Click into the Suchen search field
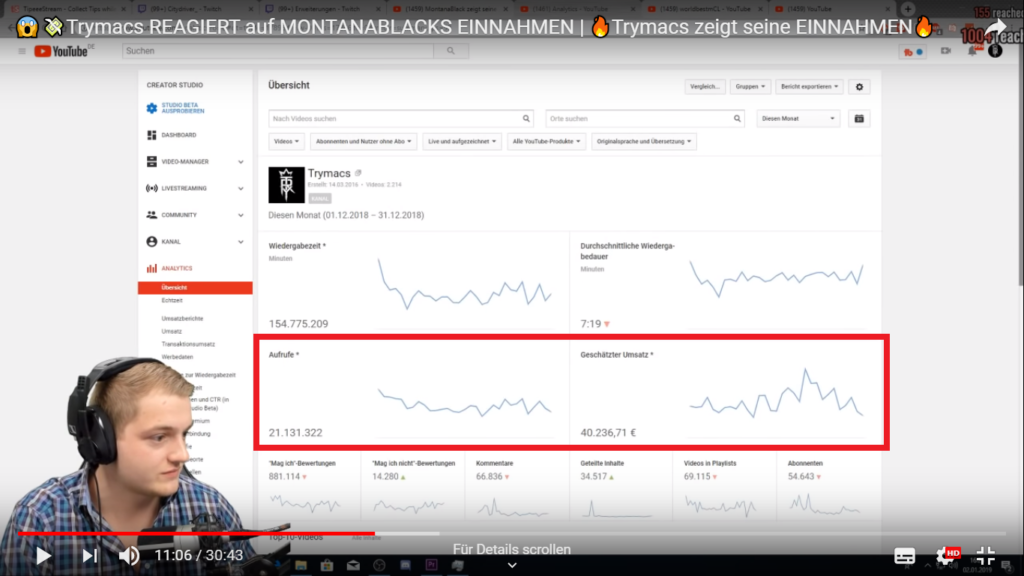The height and width of the screenshot is (576, 1024). click(278, 51)
